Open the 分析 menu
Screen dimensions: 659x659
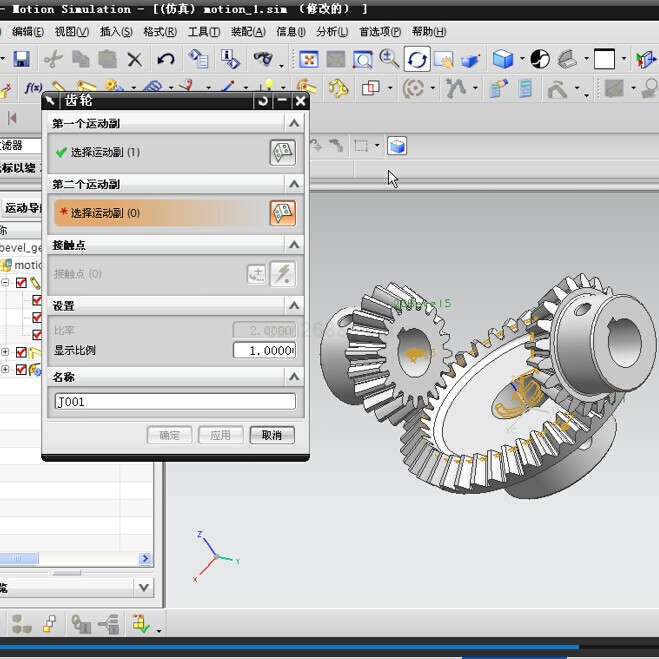333,31
